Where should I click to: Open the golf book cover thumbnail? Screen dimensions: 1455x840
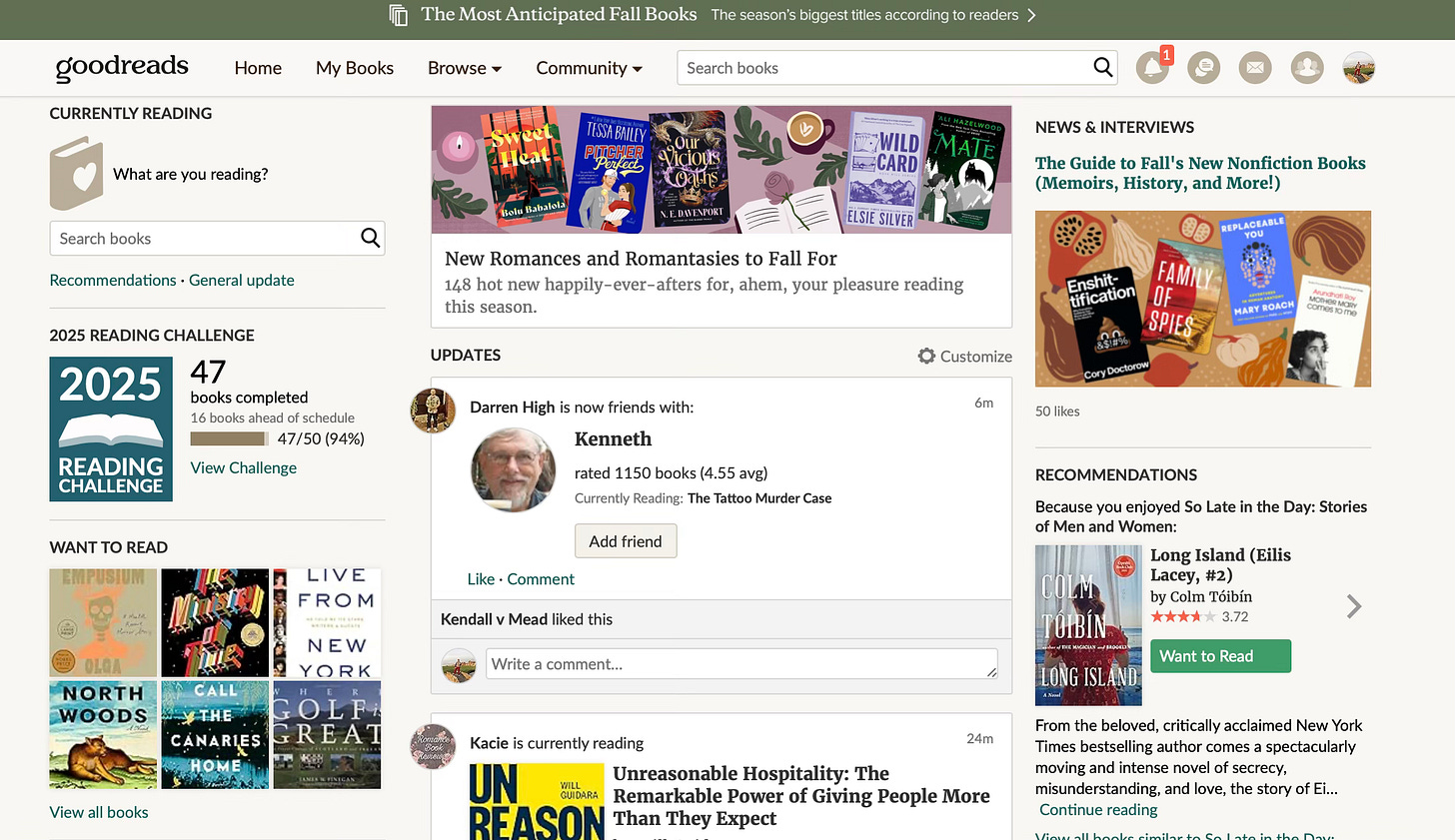pos(327,735)
